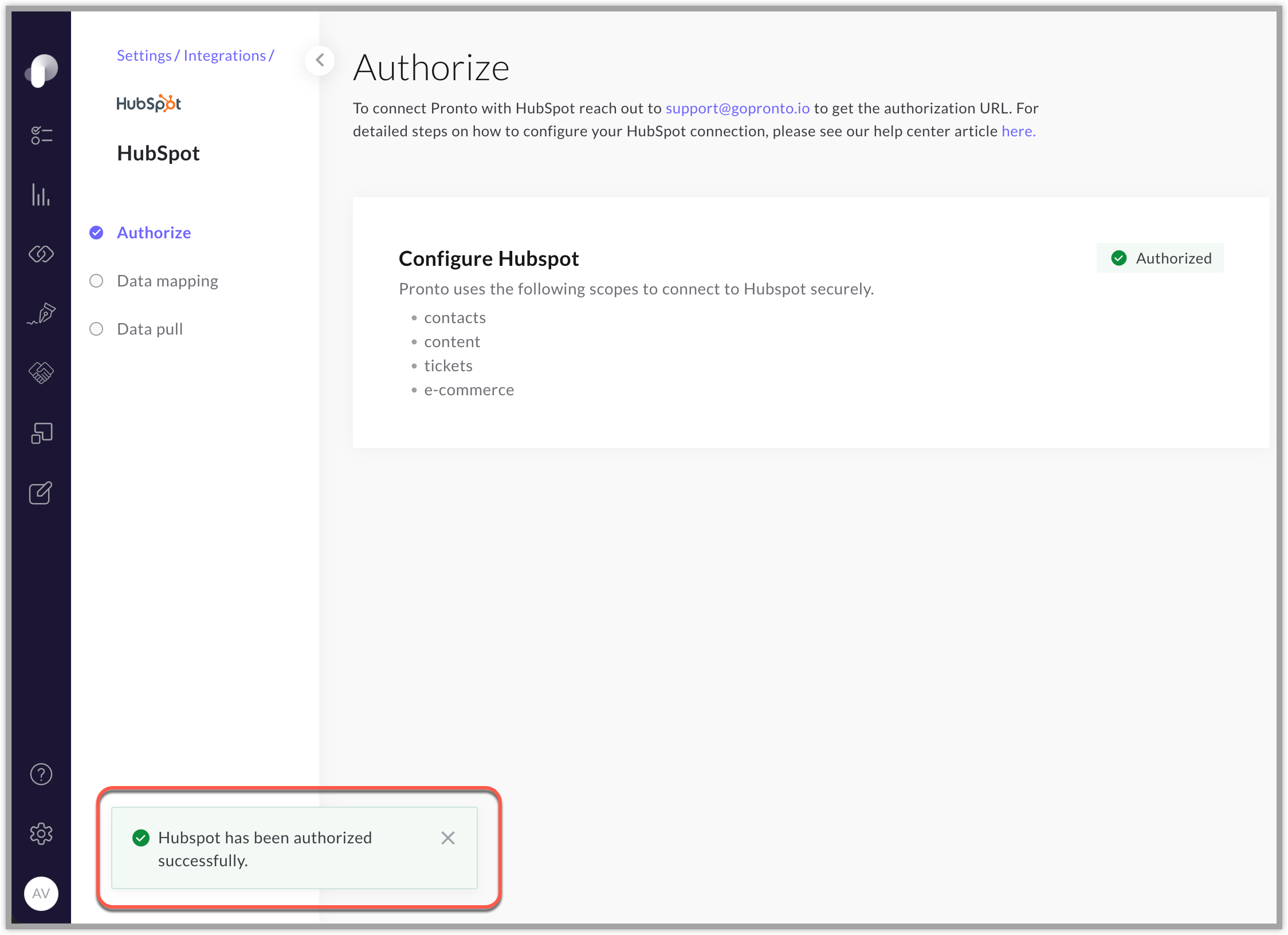Go to Settings breadcrumb
The width and height of the screenshot is (1288, 935).
pyautogui.click(x=144, y=56)
